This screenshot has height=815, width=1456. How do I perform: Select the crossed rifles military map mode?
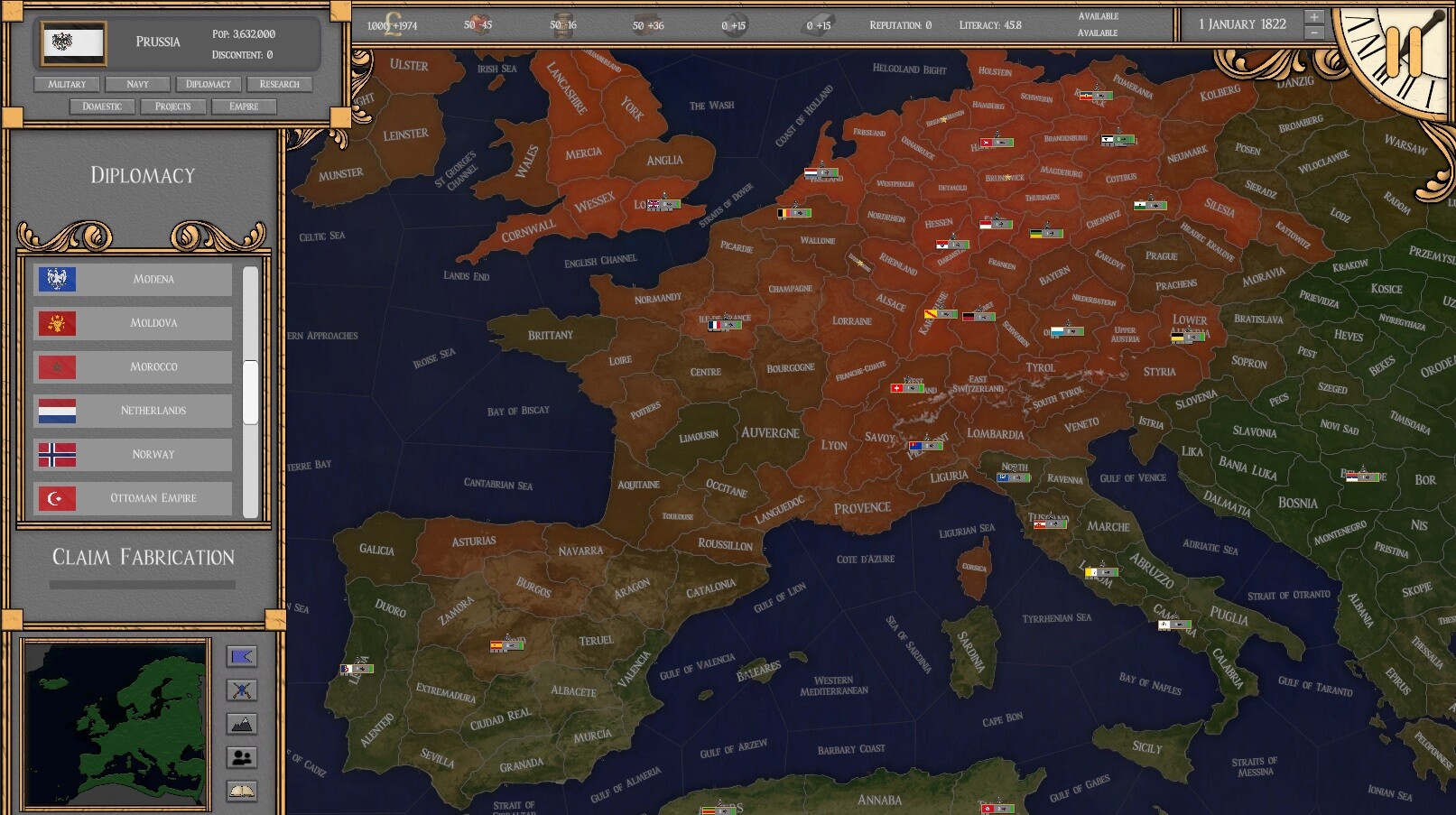[x=241, y=690]
